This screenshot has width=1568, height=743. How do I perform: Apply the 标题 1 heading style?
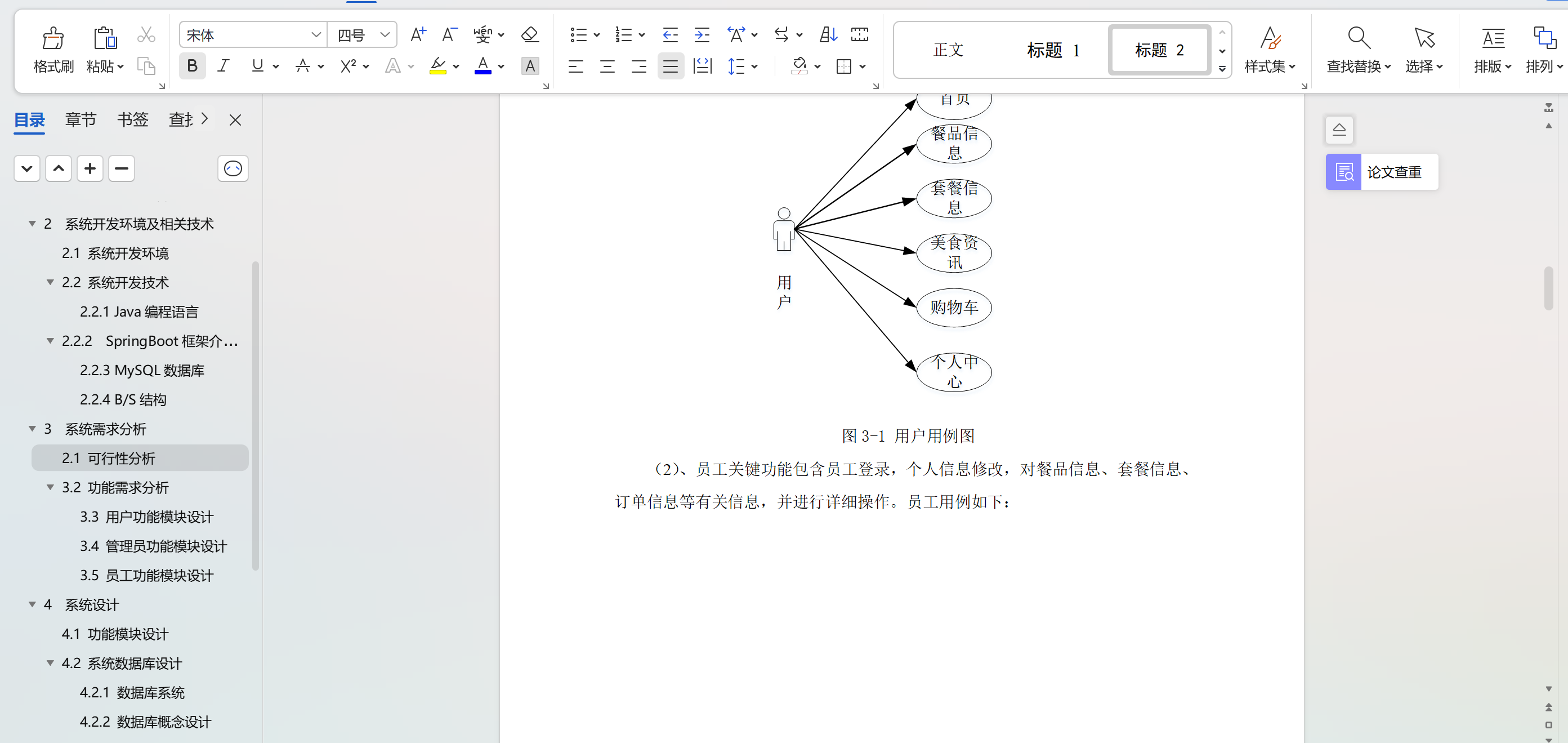coord(1053,50)
